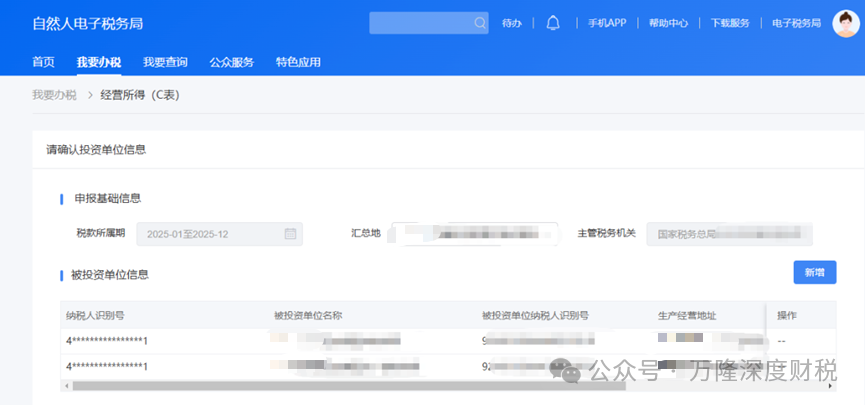Image resolution: width=865 pixels, height=405 pixels.
Task: Click the 下载服务 link
Action: pos(730,23)
